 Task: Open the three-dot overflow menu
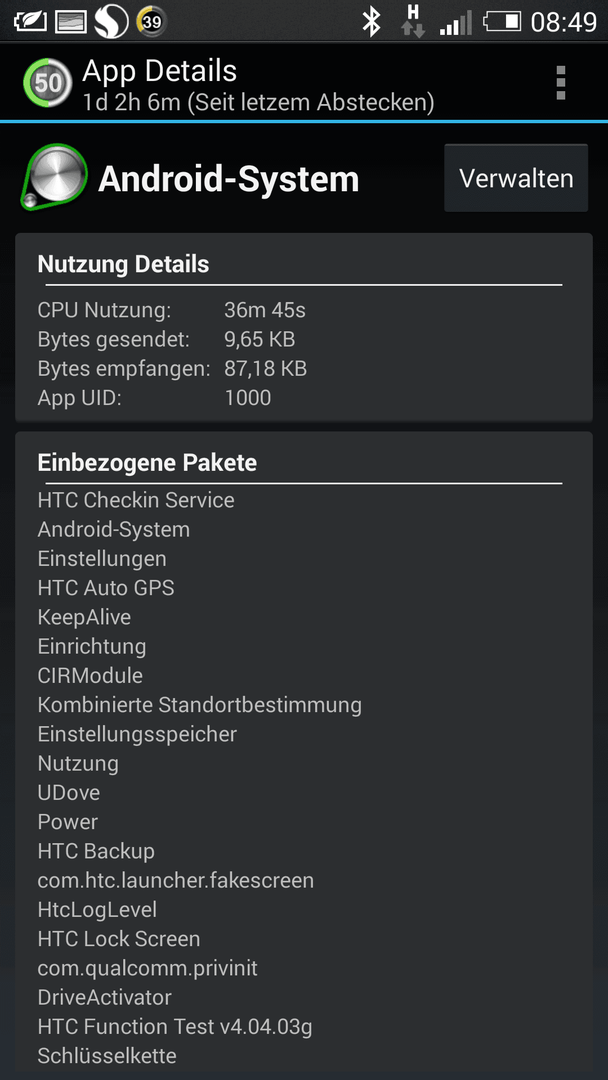[560, 83]
